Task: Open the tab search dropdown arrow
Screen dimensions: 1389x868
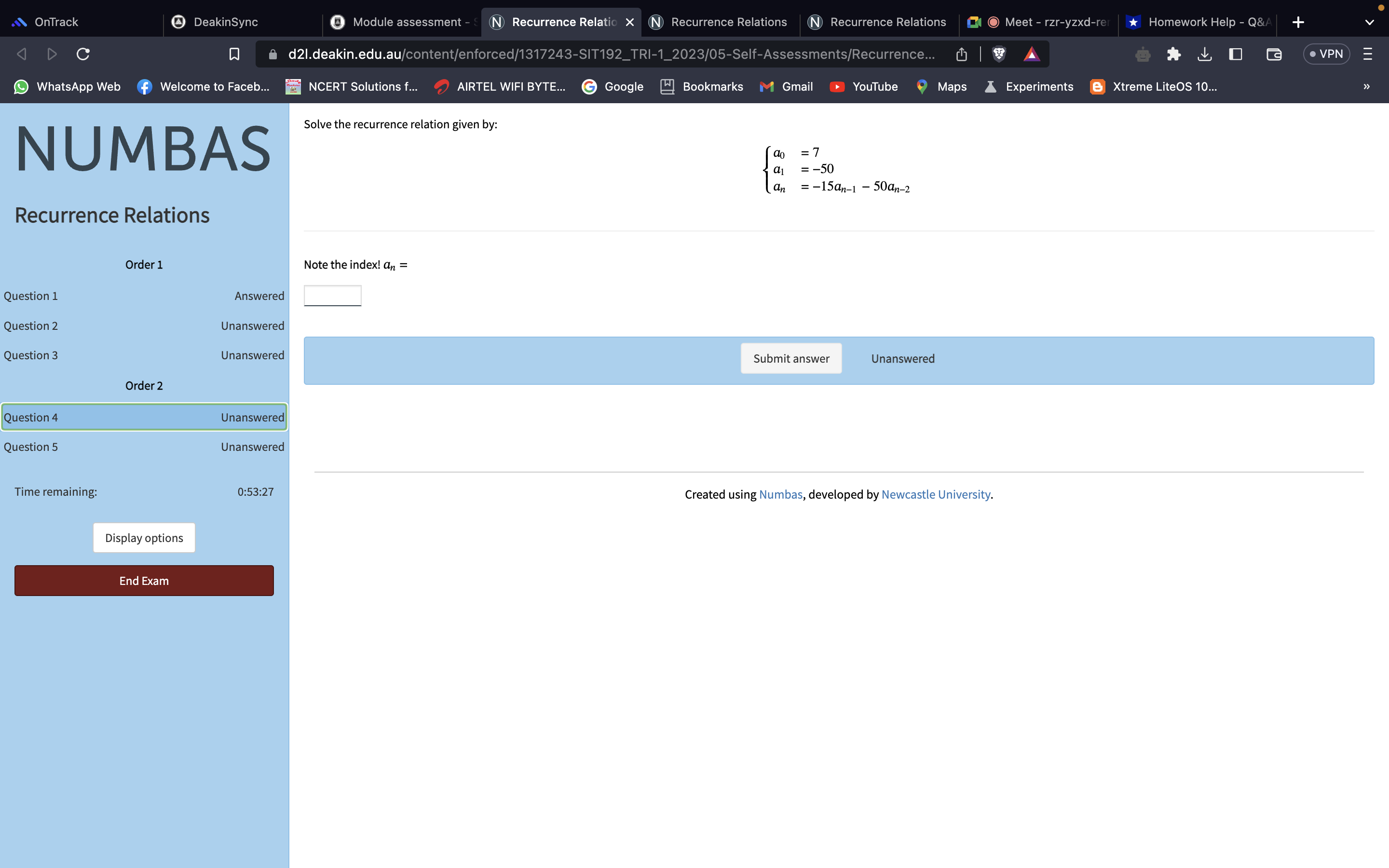Action: click(x=1370, y=22)
